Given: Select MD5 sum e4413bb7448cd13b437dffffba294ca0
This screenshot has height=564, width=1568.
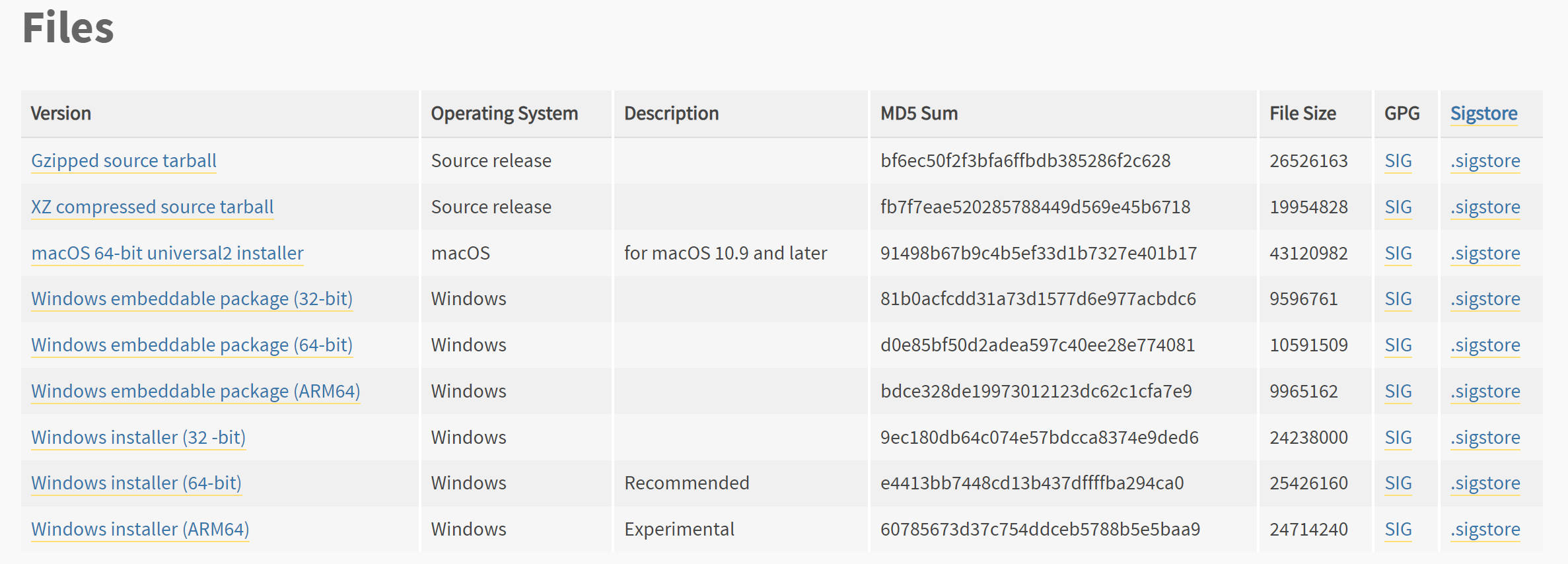Looking at the screenshot, I should [1032, 483].
